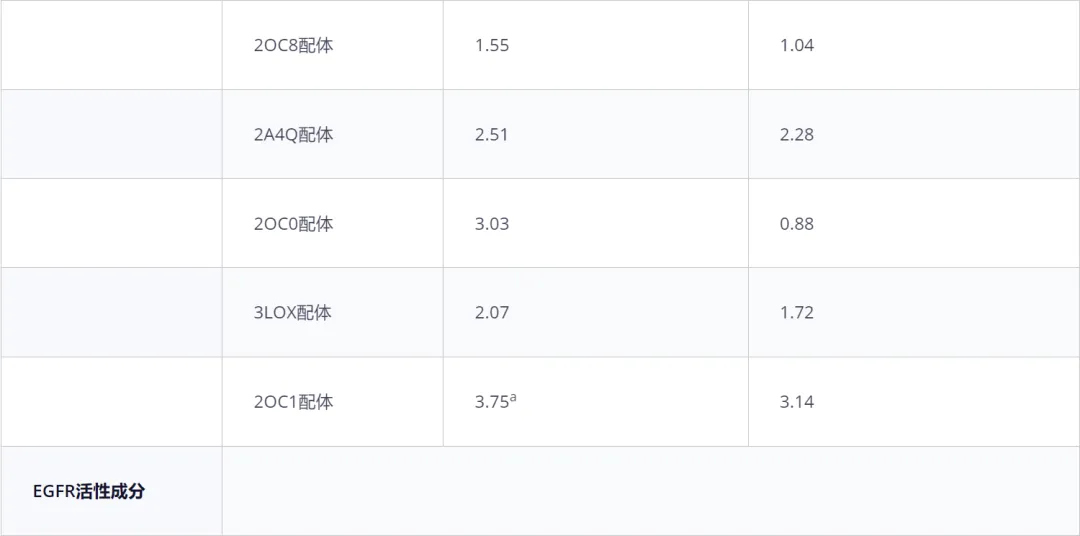Viewport: 1080px width, 536px height.
Task: Click empty first-column cell beside 2OC8配体
Action: tap(111, 45)
